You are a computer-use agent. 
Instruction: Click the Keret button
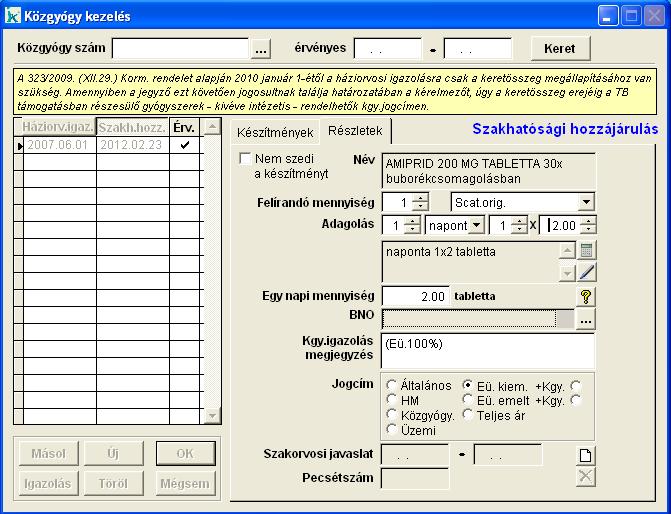(x=560, y=49)
